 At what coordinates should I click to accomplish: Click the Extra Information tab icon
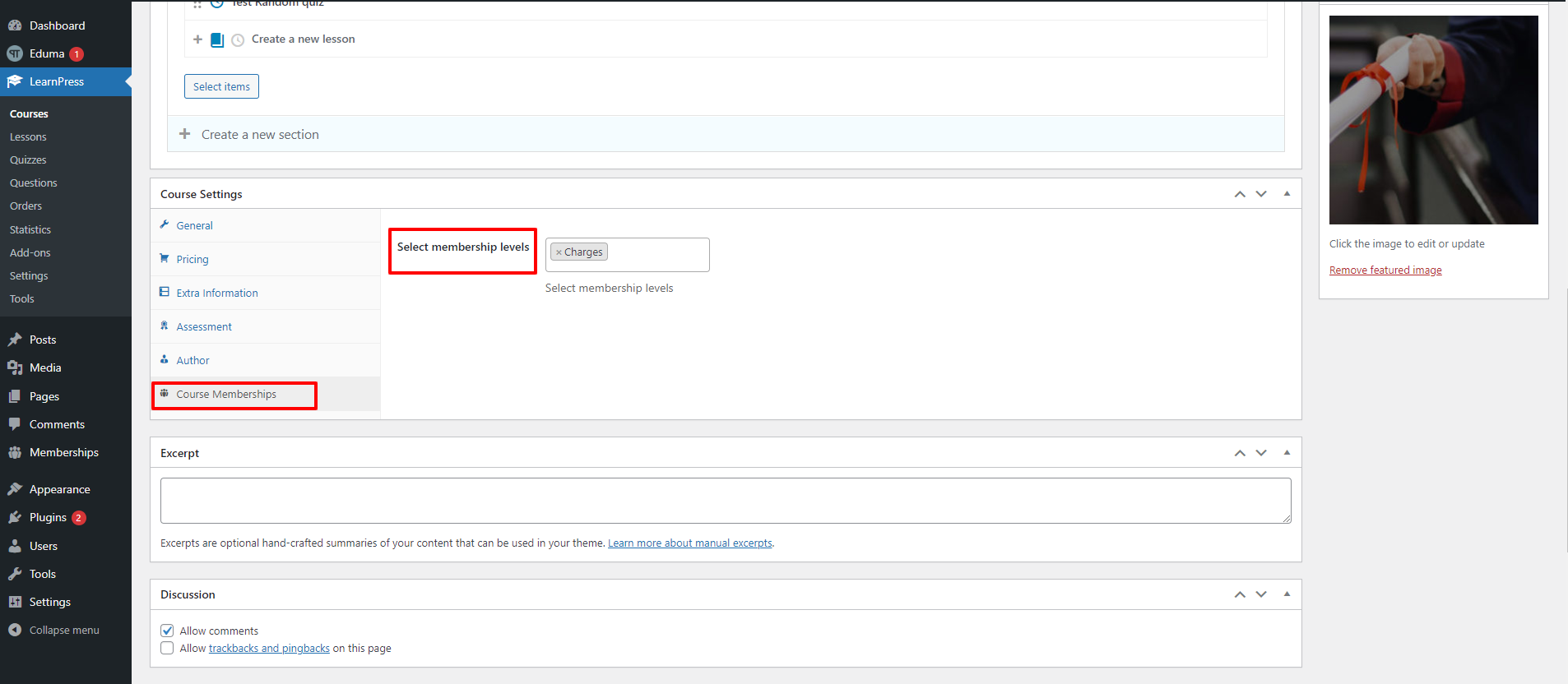(x=165, y=292)
